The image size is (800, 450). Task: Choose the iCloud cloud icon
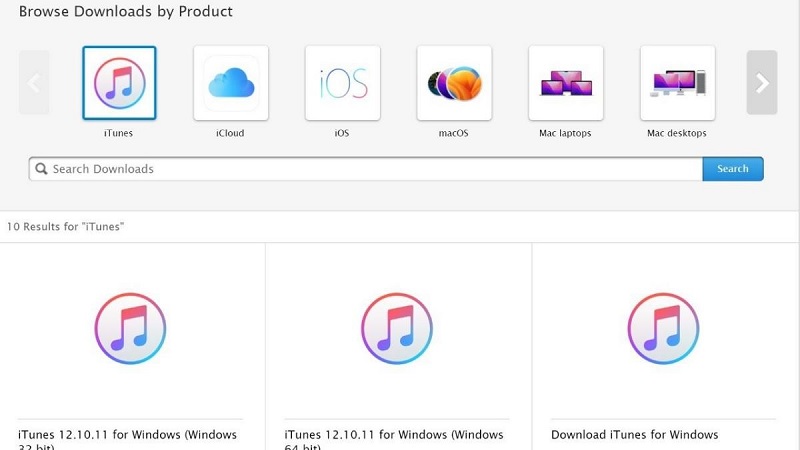point(230,83)
